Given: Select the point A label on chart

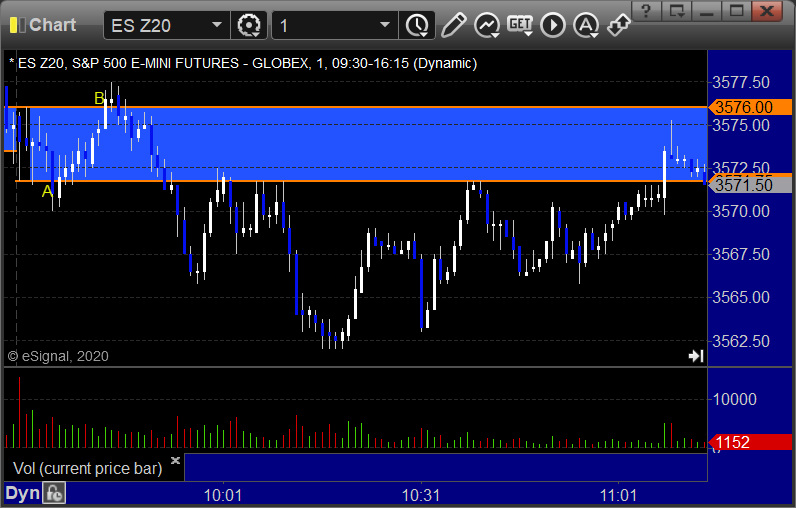Looking at the screenshot, I should point(47,191).
